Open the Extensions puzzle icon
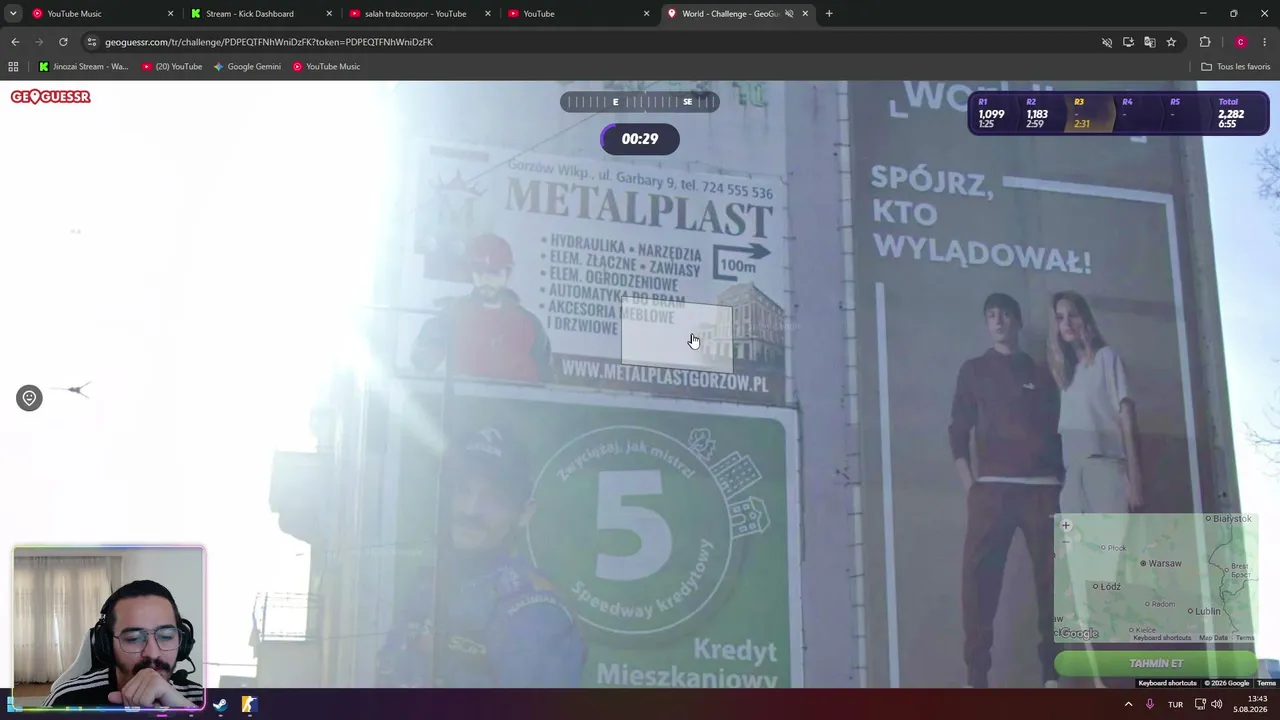1280x720 pixels. [1205, 42]
